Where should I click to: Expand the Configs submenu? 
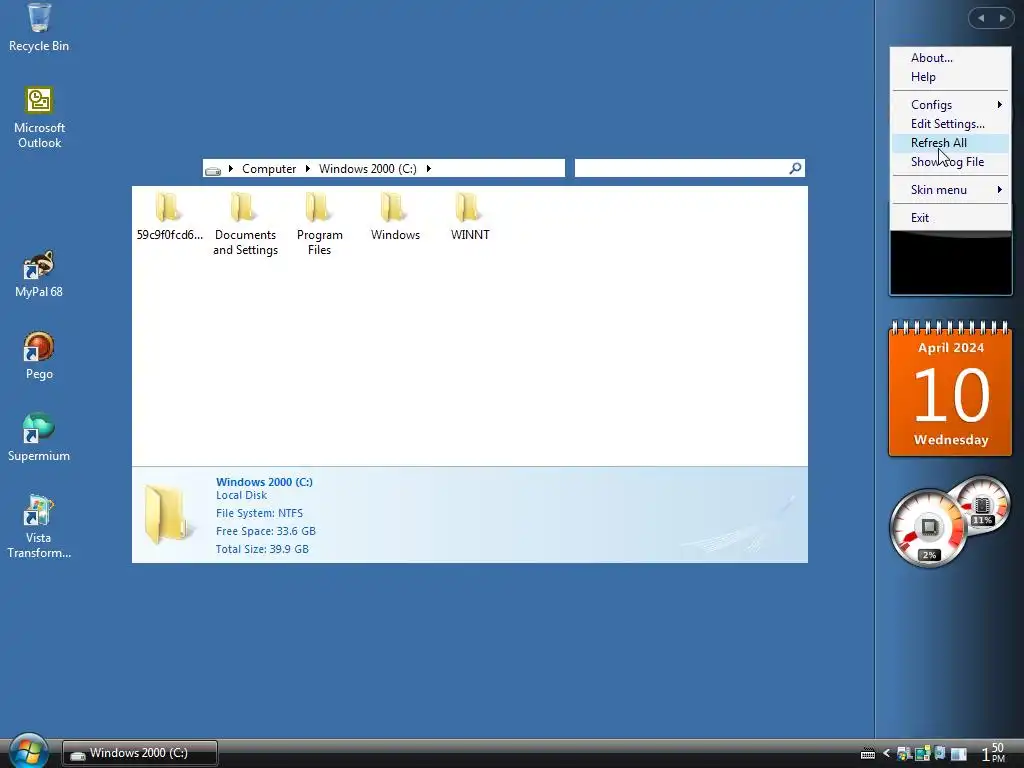pos(950,104)
